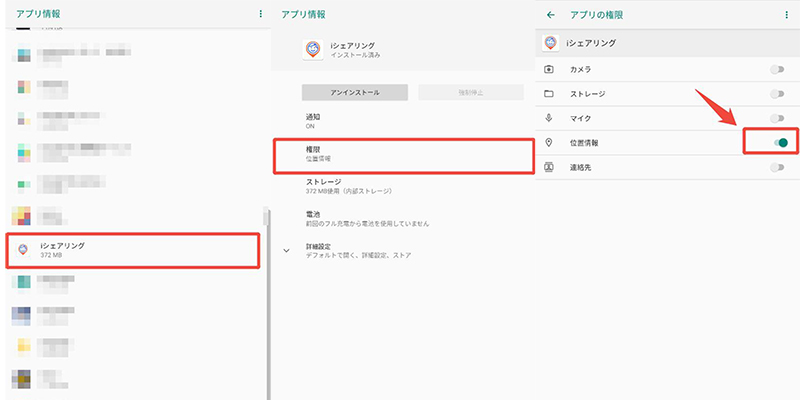
Task: Tap the アンインストール button
Action: (x=355, y=92)
